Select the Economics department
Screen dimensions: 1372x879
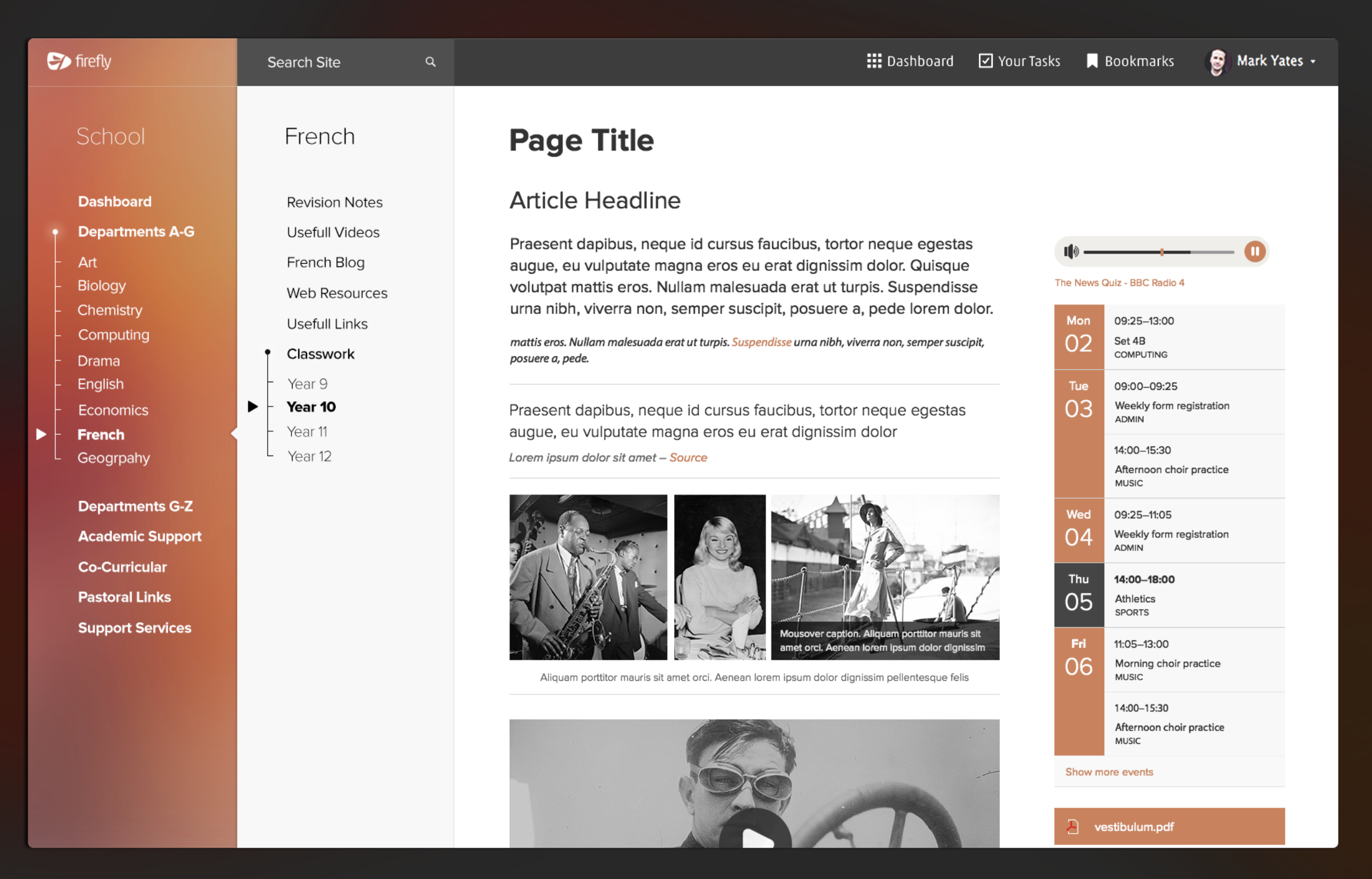click(113, 410)
